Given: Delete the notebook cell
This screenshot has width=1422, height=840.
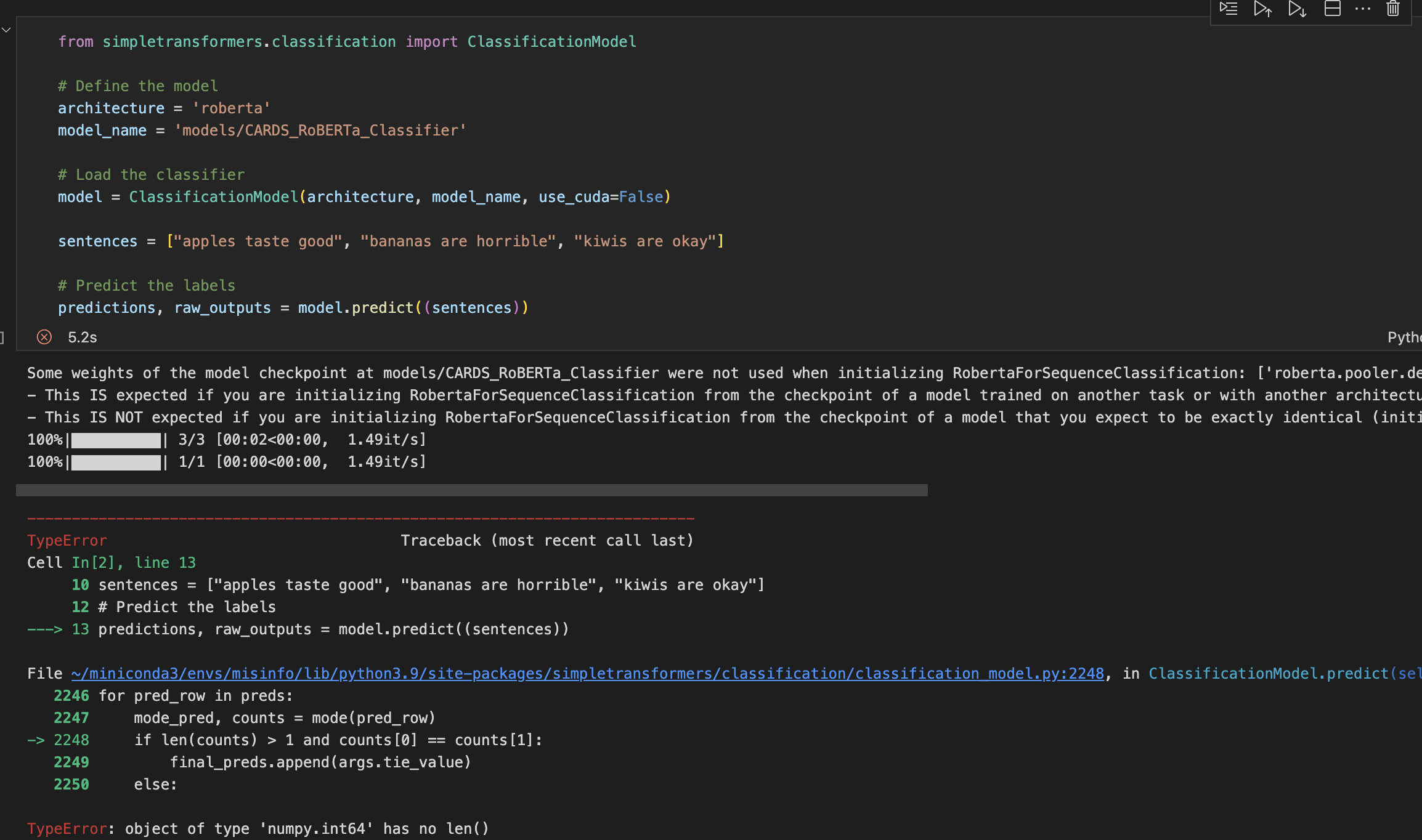Looking at the screenshot, I should click(1393, 9).
